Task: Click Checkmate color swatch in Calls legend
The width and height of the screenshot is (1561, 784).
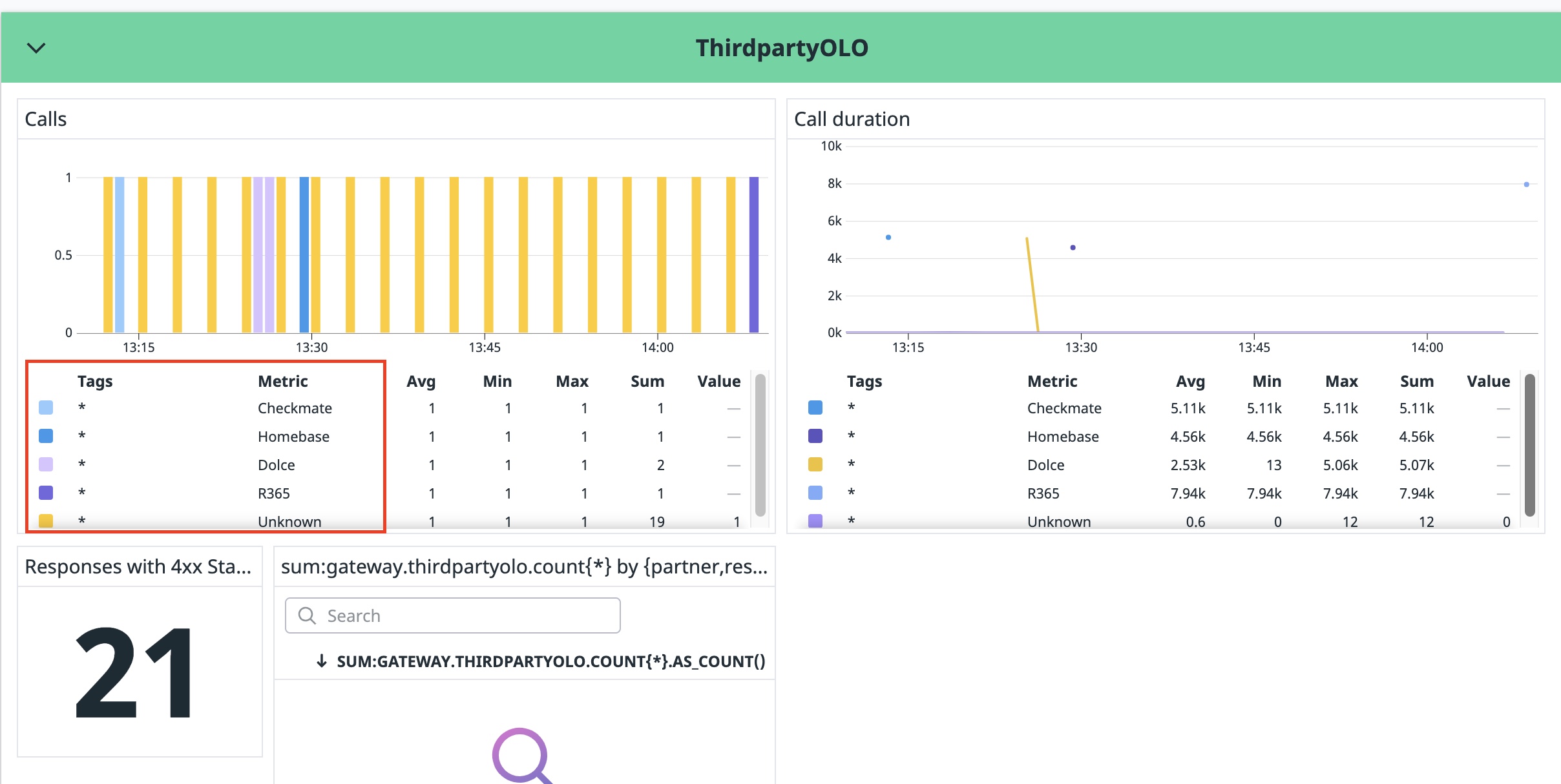Action: [46, 407]
